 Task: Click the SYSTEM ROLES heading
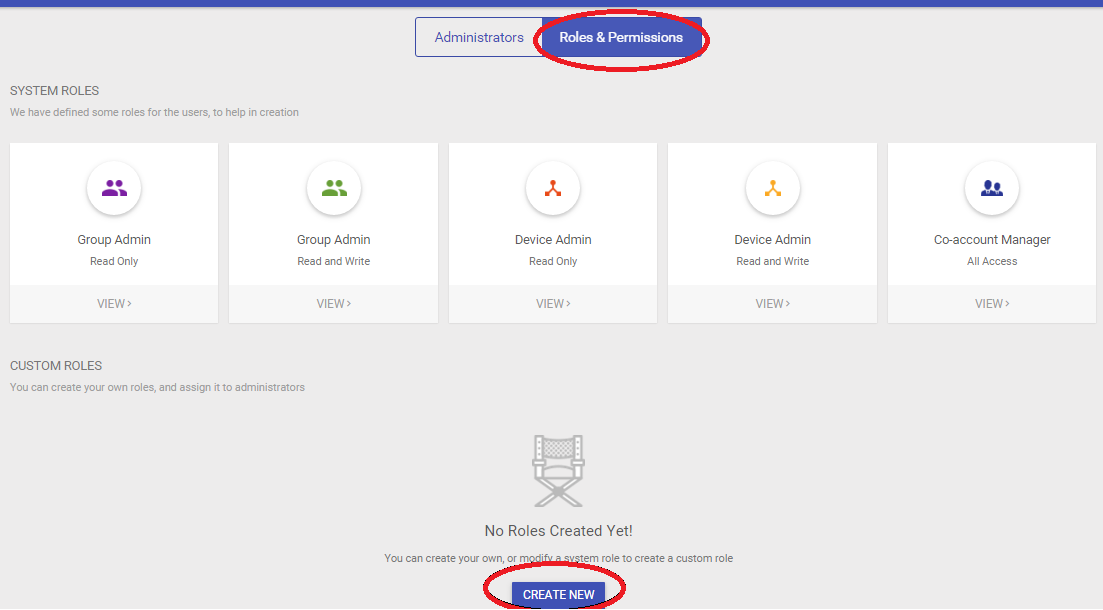coord(54,91)
